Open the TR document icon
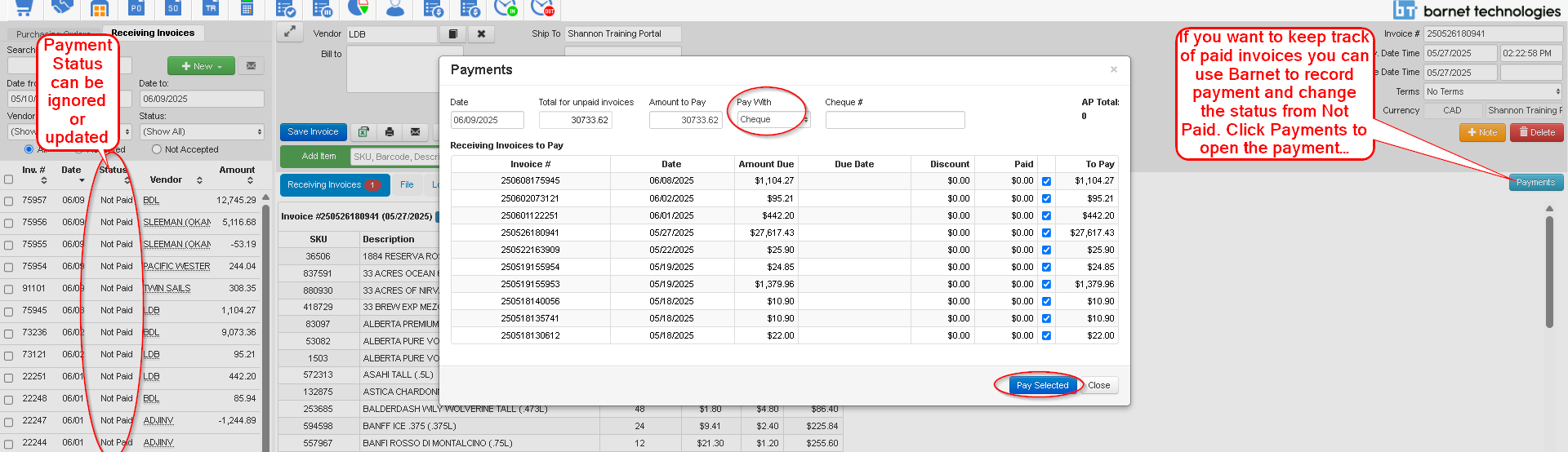The width and height of the screenshot is (1568, 452). (210, 8)
